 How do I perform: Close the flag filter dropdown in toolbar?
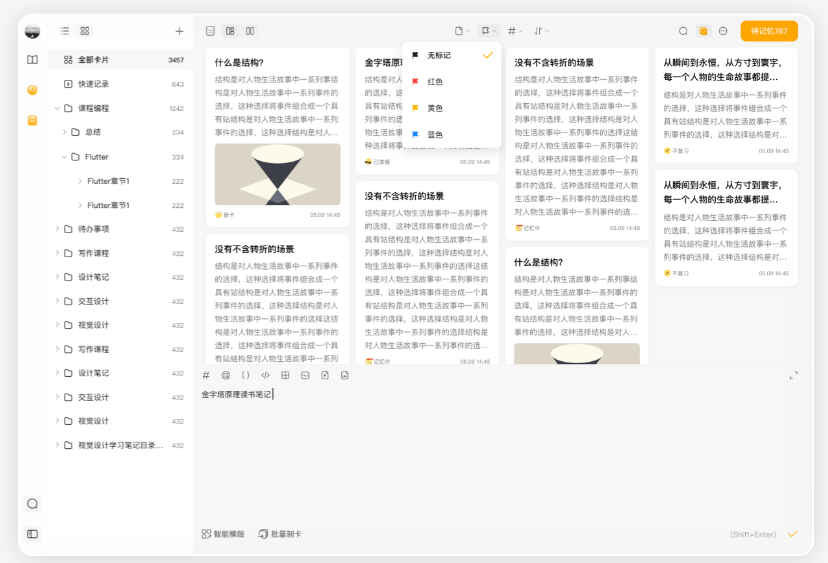pos(488,31)
